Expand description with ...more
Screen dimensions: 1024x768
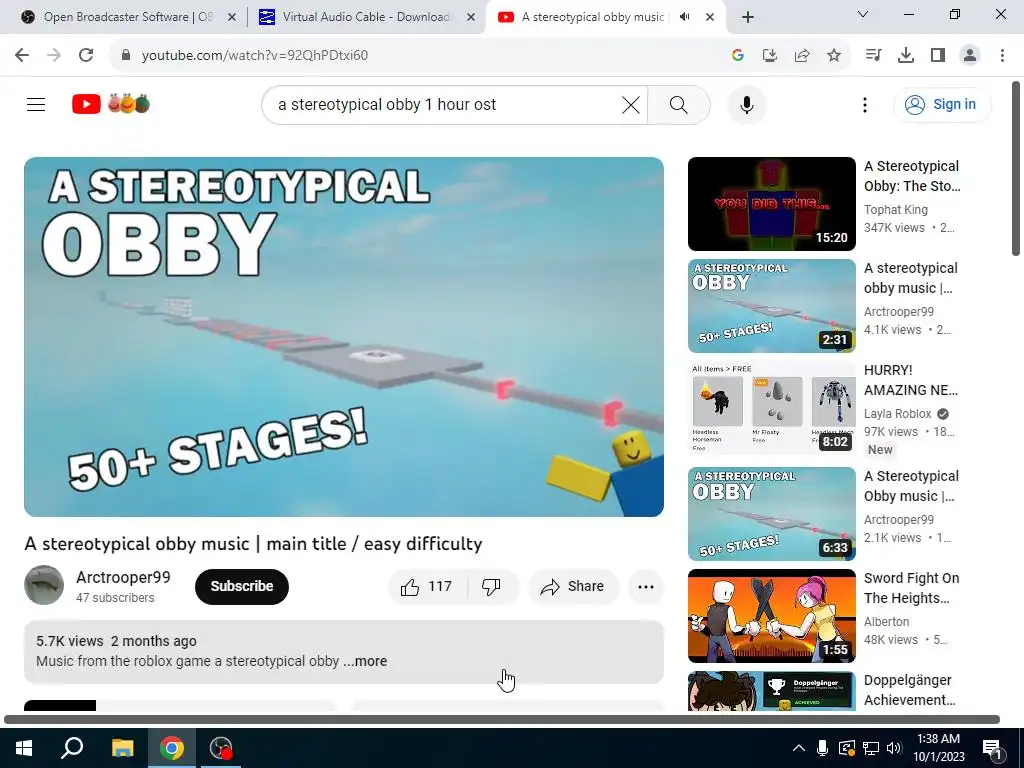tap(366, 661)
